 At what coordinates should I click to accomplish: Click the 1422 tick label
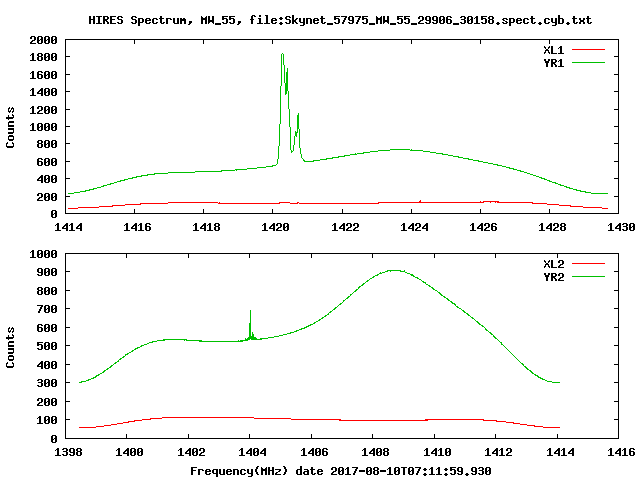point(345,227)
